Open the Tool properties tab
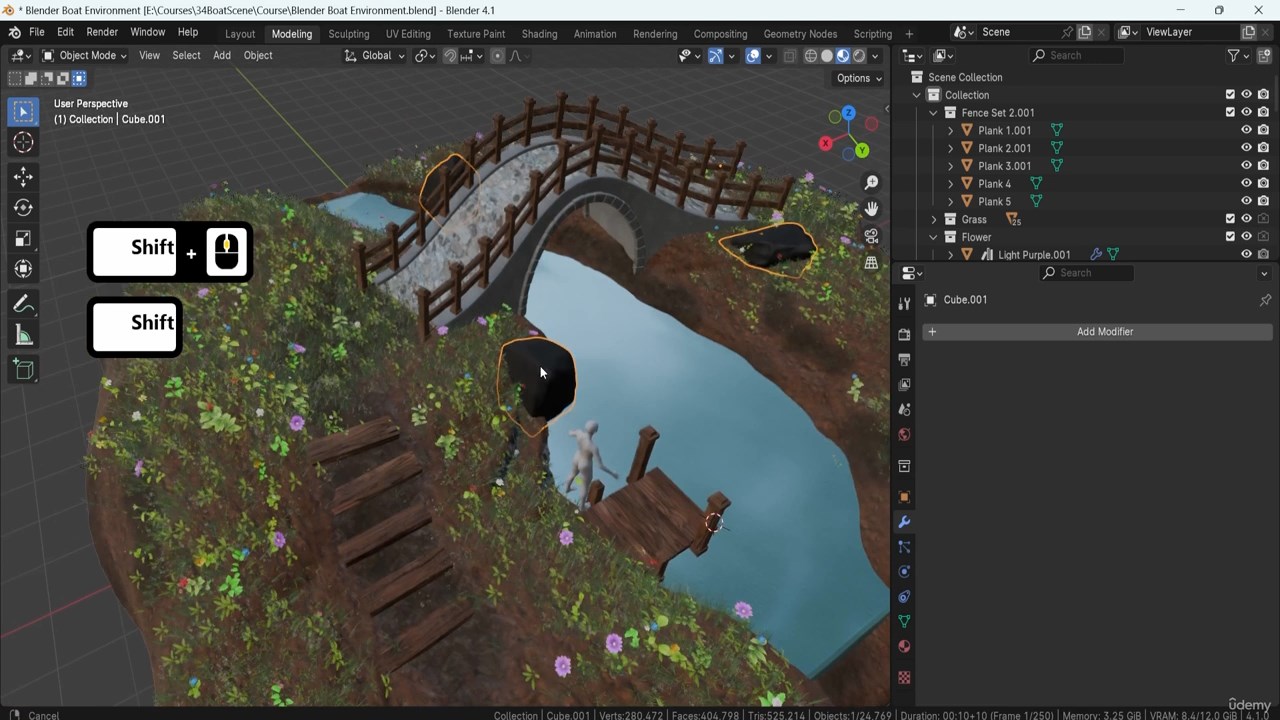The image size is (1280, 720). click(x=904, y=303)
